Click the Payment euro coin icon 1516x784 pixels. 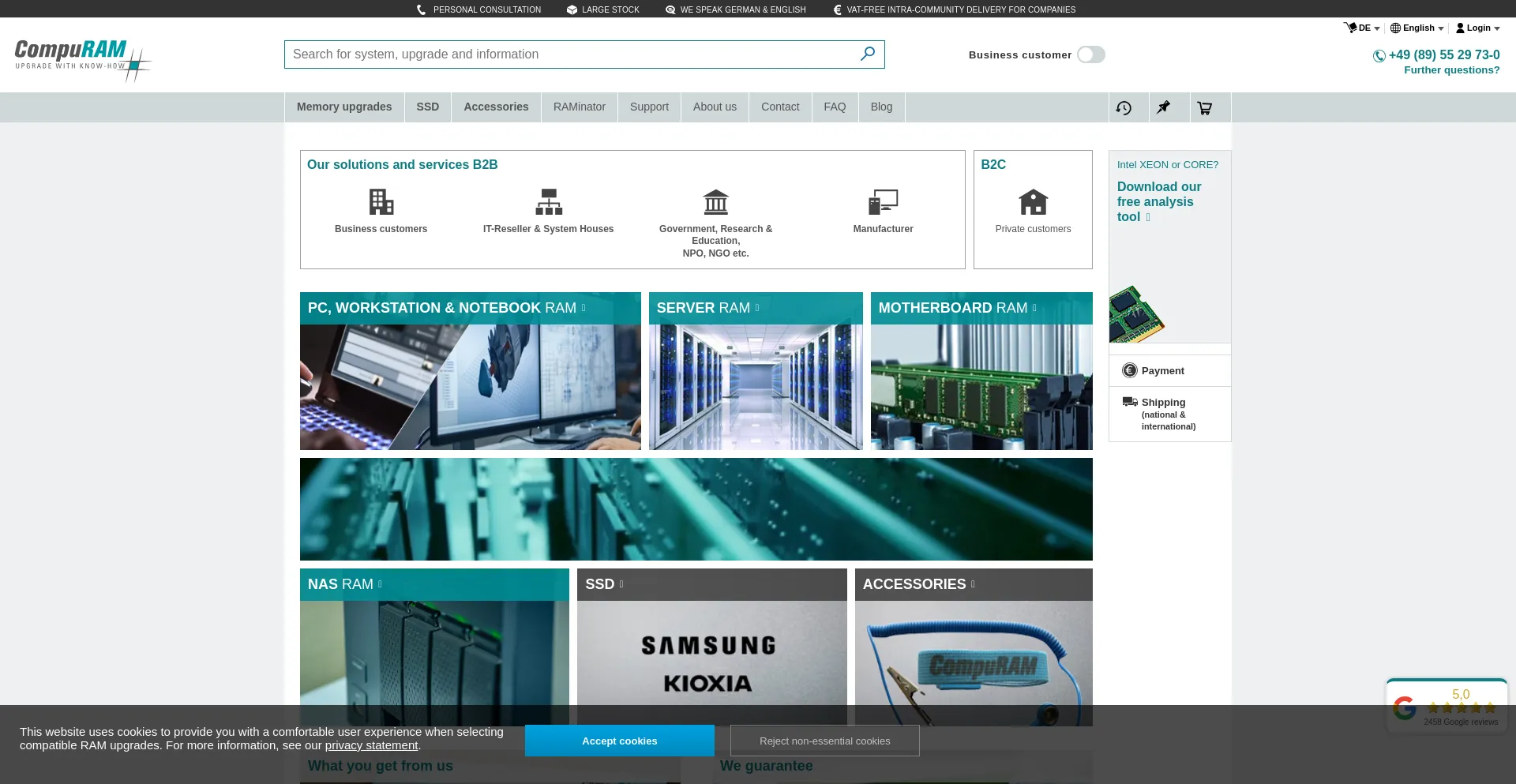pyautogui.click(x=1130, y=370)
